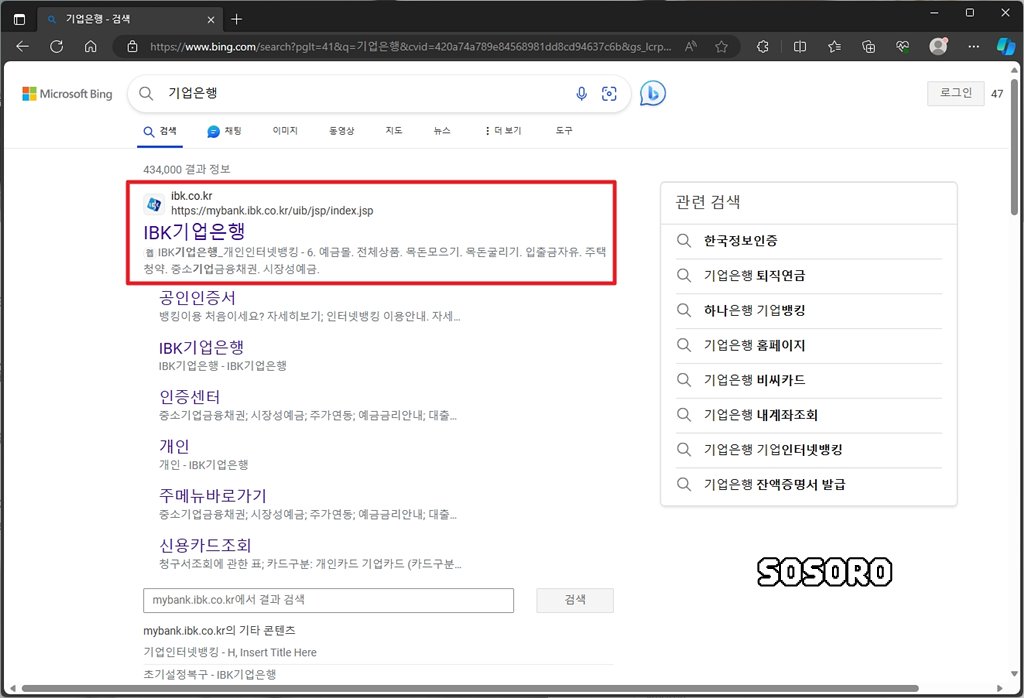Select the 검색 tab
This screenshot has width=1024, height=698.
(x=161, y=131)
